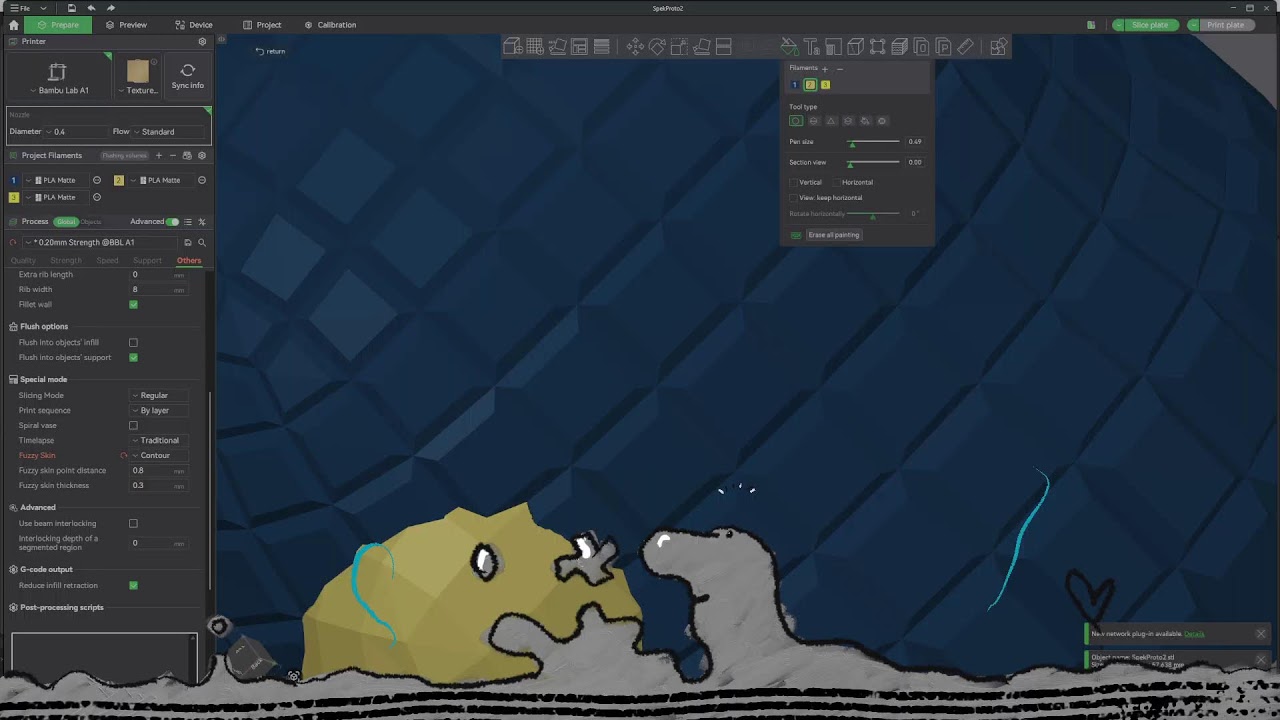
Task: Select the Text shape tool icon
Action: click(811, 46)
